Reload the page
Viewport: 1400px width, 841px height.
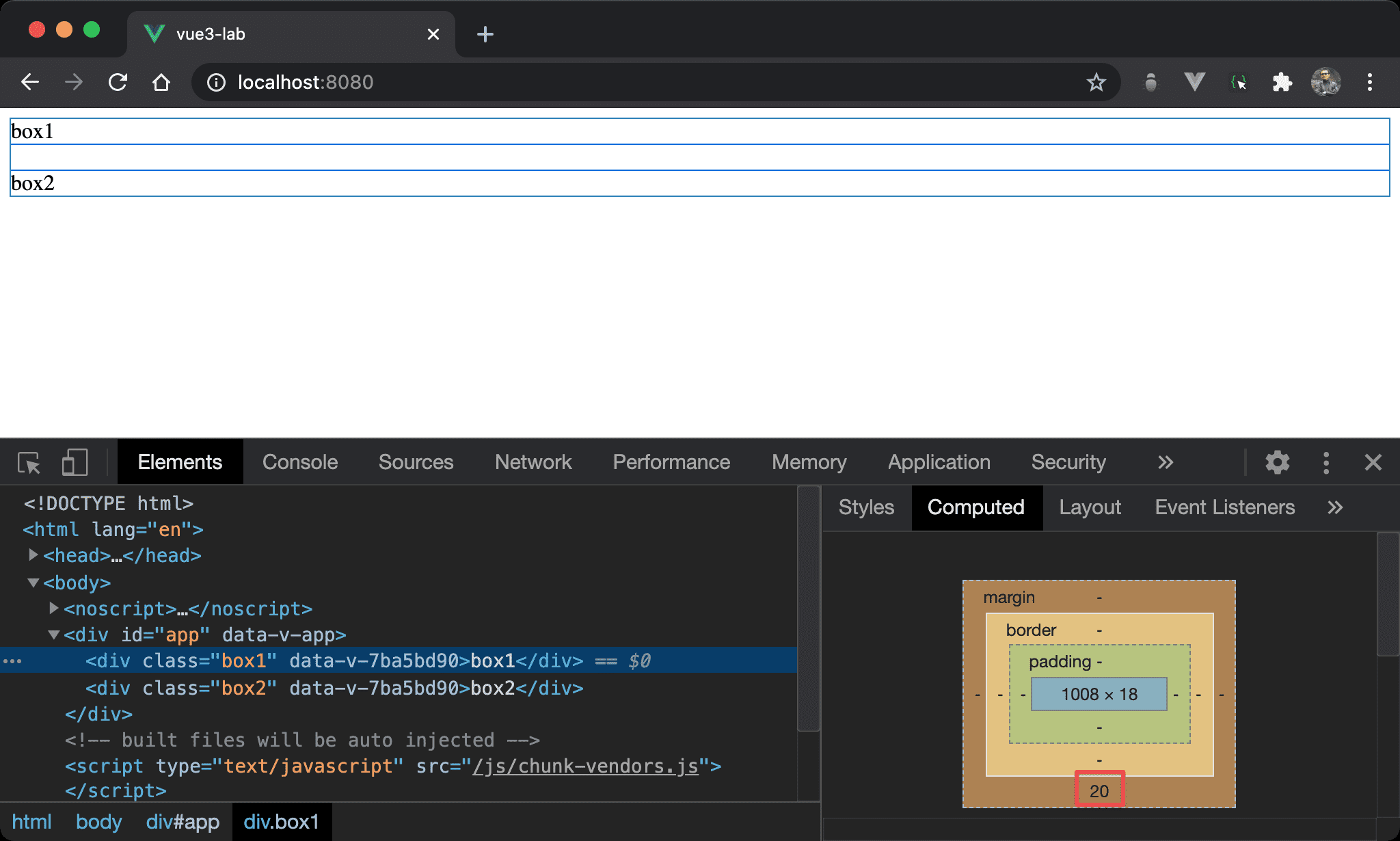pyautogui.click(x=118, y=83)
